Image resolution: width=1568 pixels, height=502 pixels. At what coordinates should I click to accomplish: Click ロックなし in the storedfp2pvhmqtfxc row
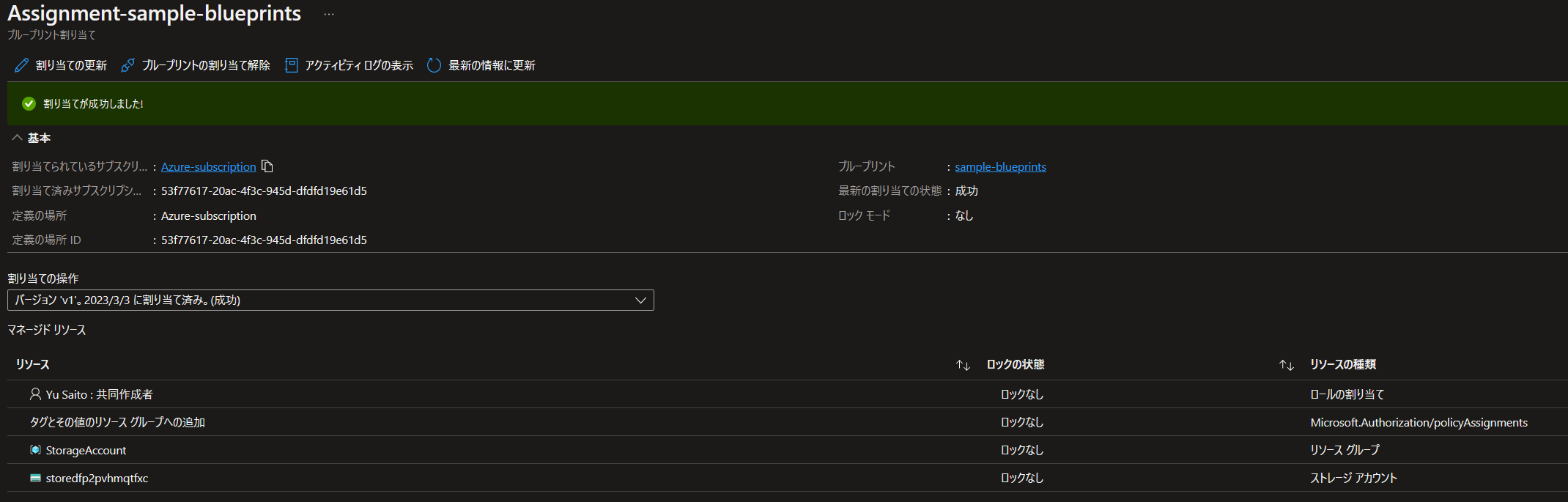point(1022,478)
